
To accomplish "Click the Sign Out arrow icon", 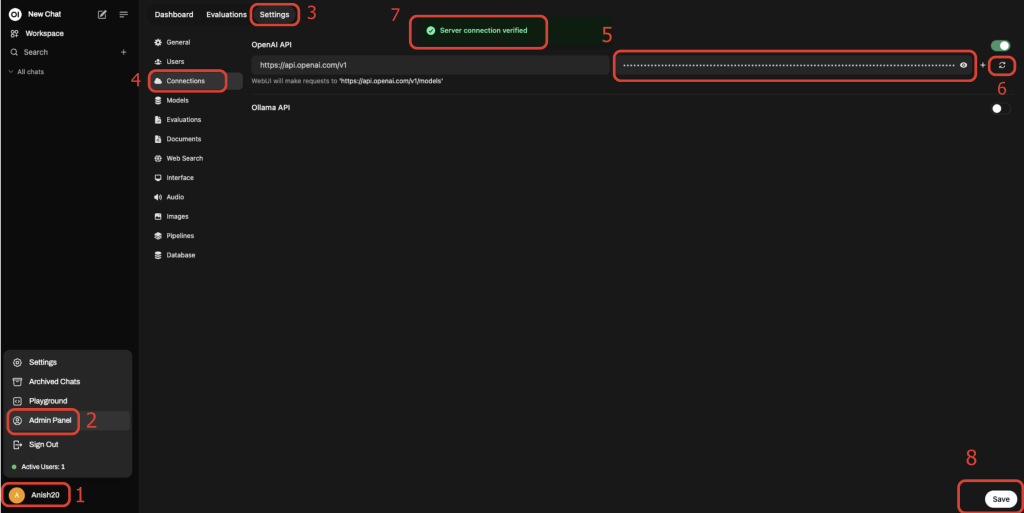I will 18,444.
